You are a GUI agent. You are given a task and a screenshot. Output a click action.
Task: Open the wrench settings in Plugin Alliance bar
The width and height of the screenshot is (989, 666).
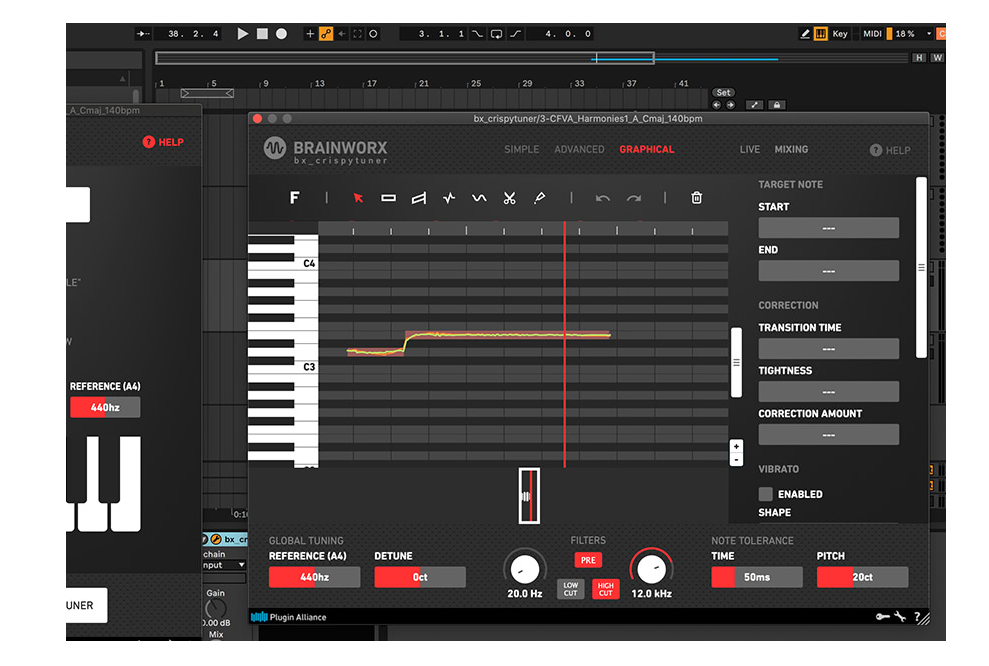pyautogui.click(x=900, y=617)
